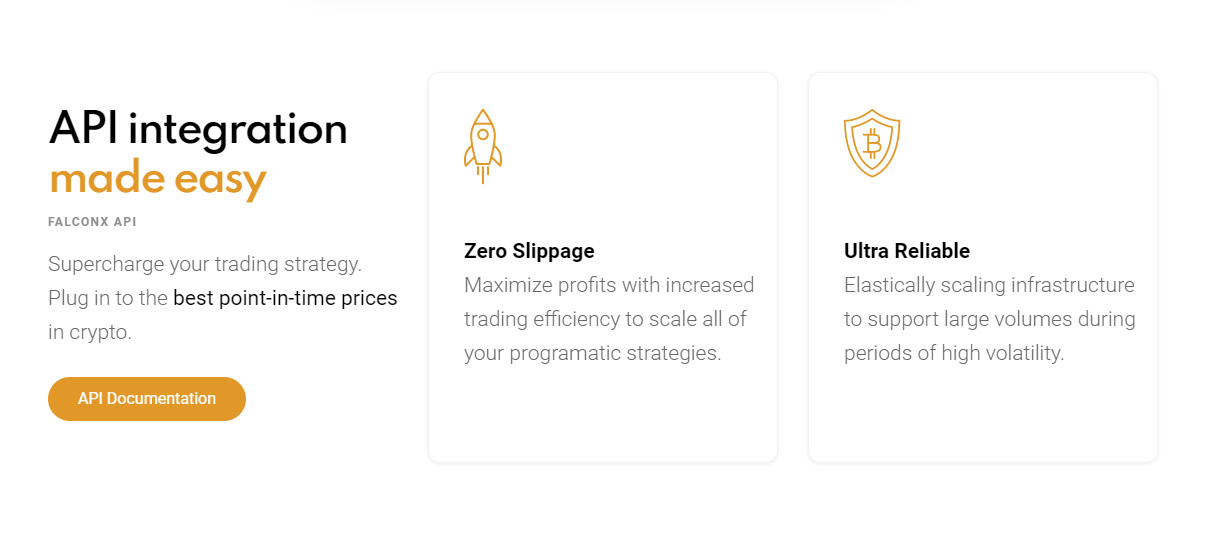This screenshot has height=533, width=1205.
Task: Click "Maximize profits with increased" text line
Action: (x=609, y=285)
